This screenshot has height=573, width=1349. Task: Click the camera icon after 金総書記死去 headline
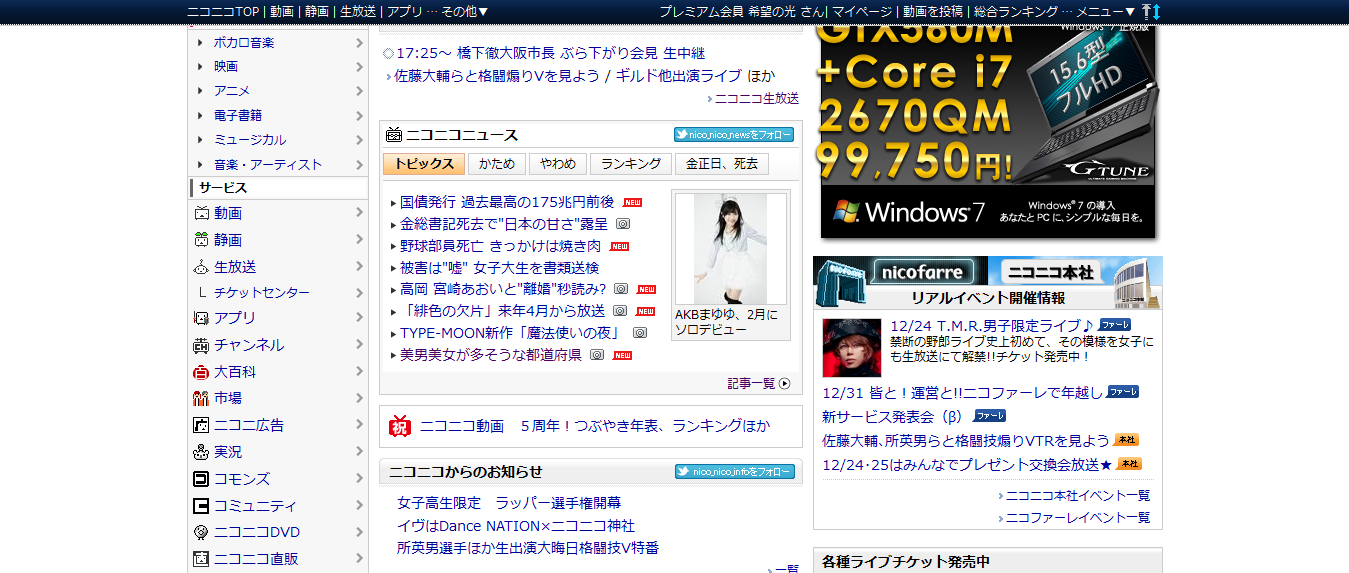(x=622, y=224)
